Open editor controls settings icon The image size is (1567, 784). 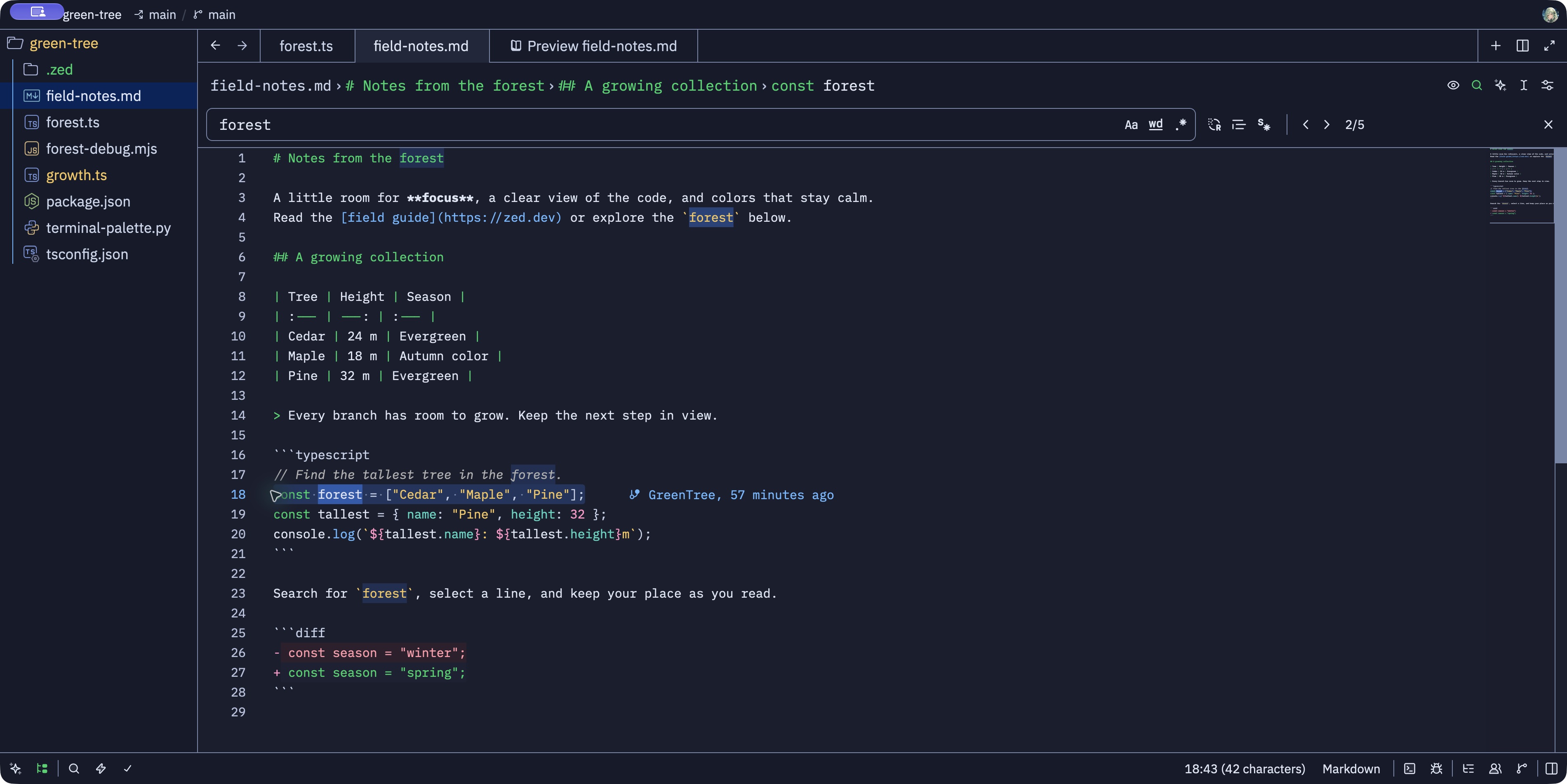pos(1548,86)
